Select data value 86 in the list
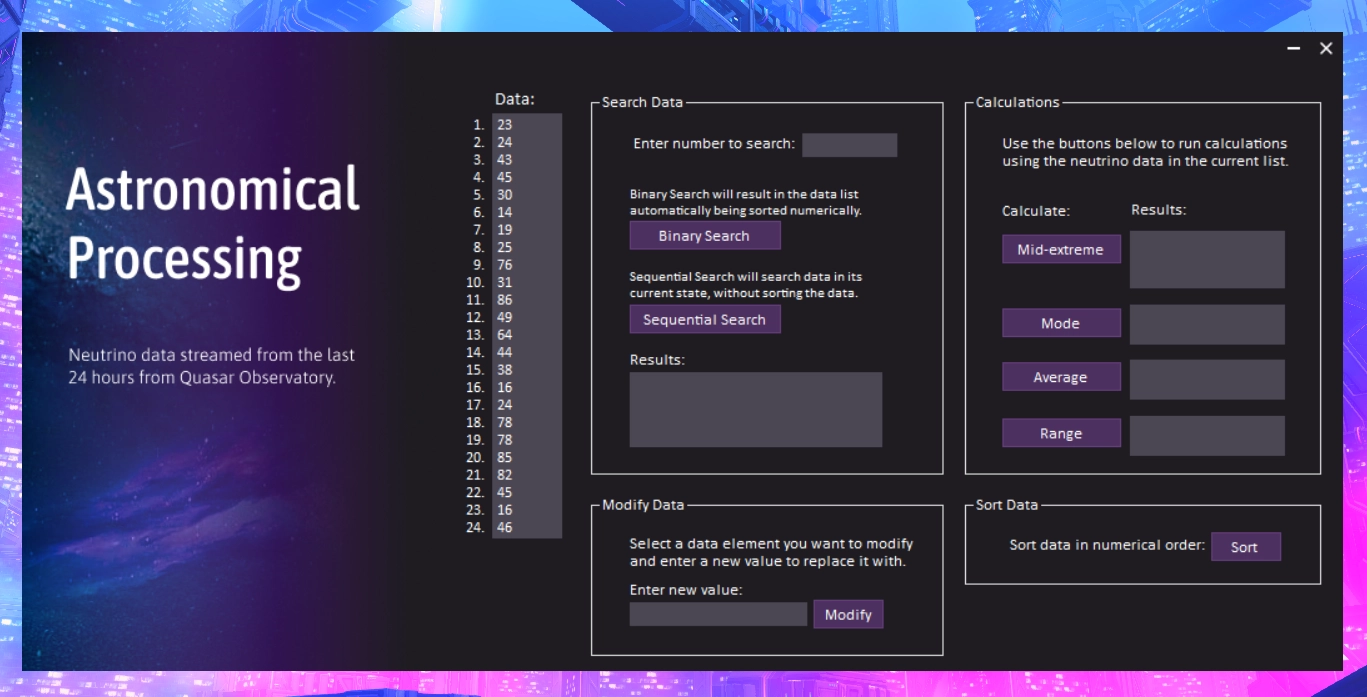Image resolution: width=1367 pixels, height=697 pixels. tap(527, 300)
